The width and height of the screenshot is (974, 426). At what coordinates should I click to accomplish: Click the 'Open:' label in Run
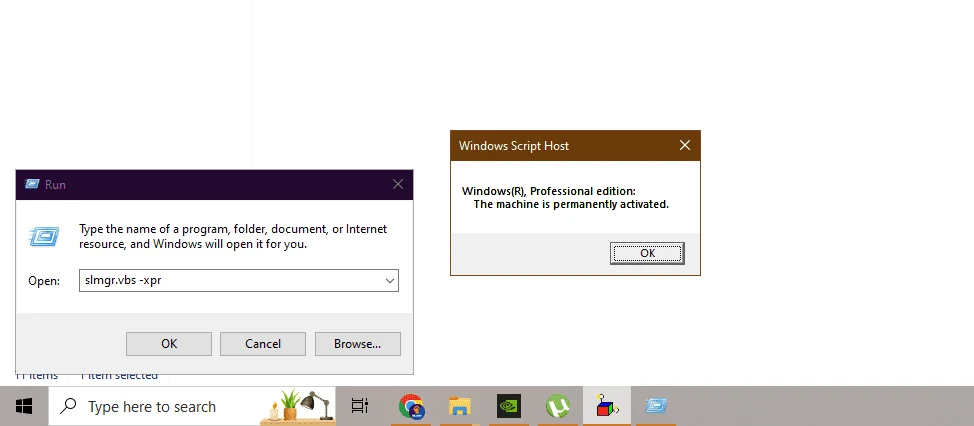coord(44,281)
